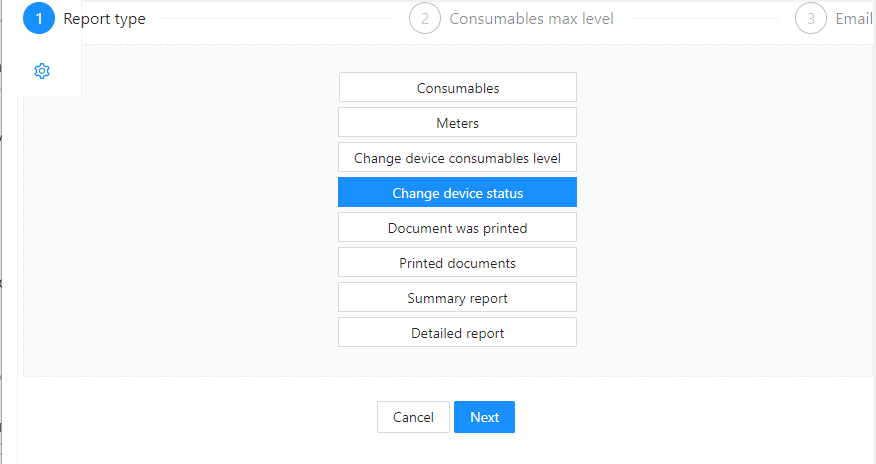Select Change device consumables level option
This screenshot has width=876, height=464.
pos(458,157)
